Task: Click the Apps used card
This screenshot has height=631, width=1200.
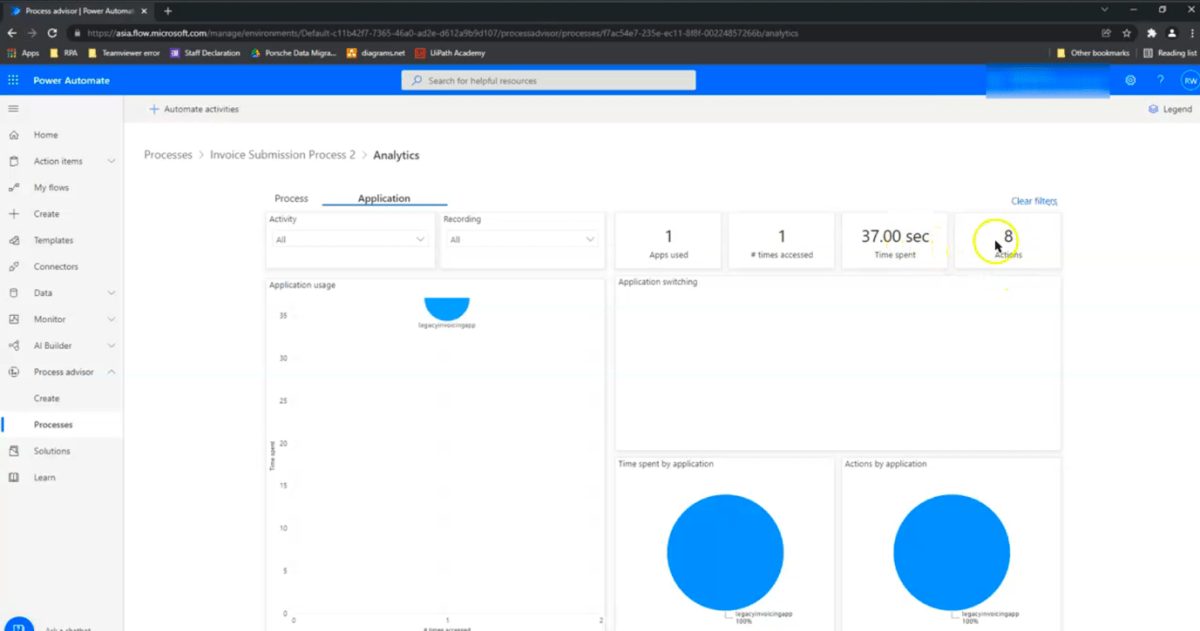Action: (x=668, y=241)
